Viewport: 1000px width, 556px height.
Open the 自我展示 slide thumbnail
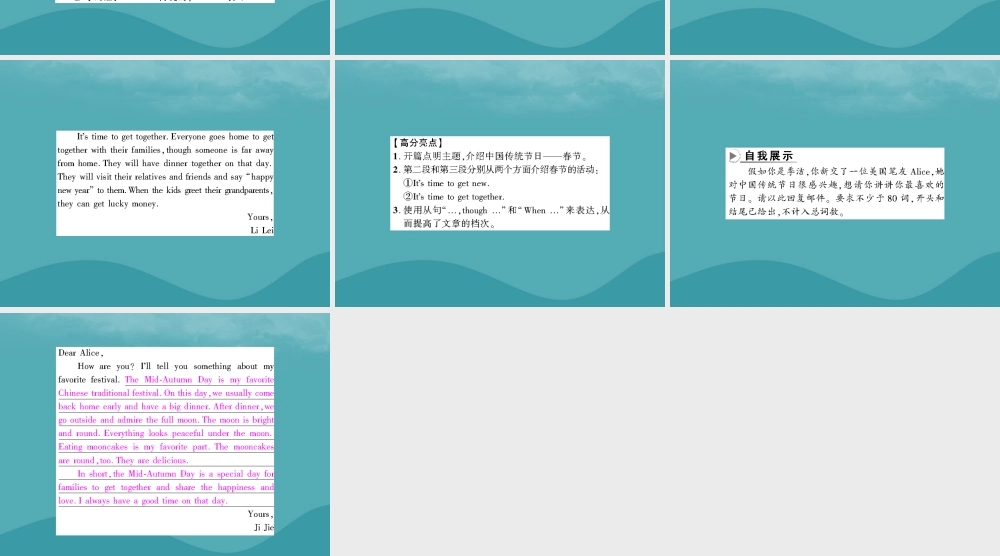(835, 184)
